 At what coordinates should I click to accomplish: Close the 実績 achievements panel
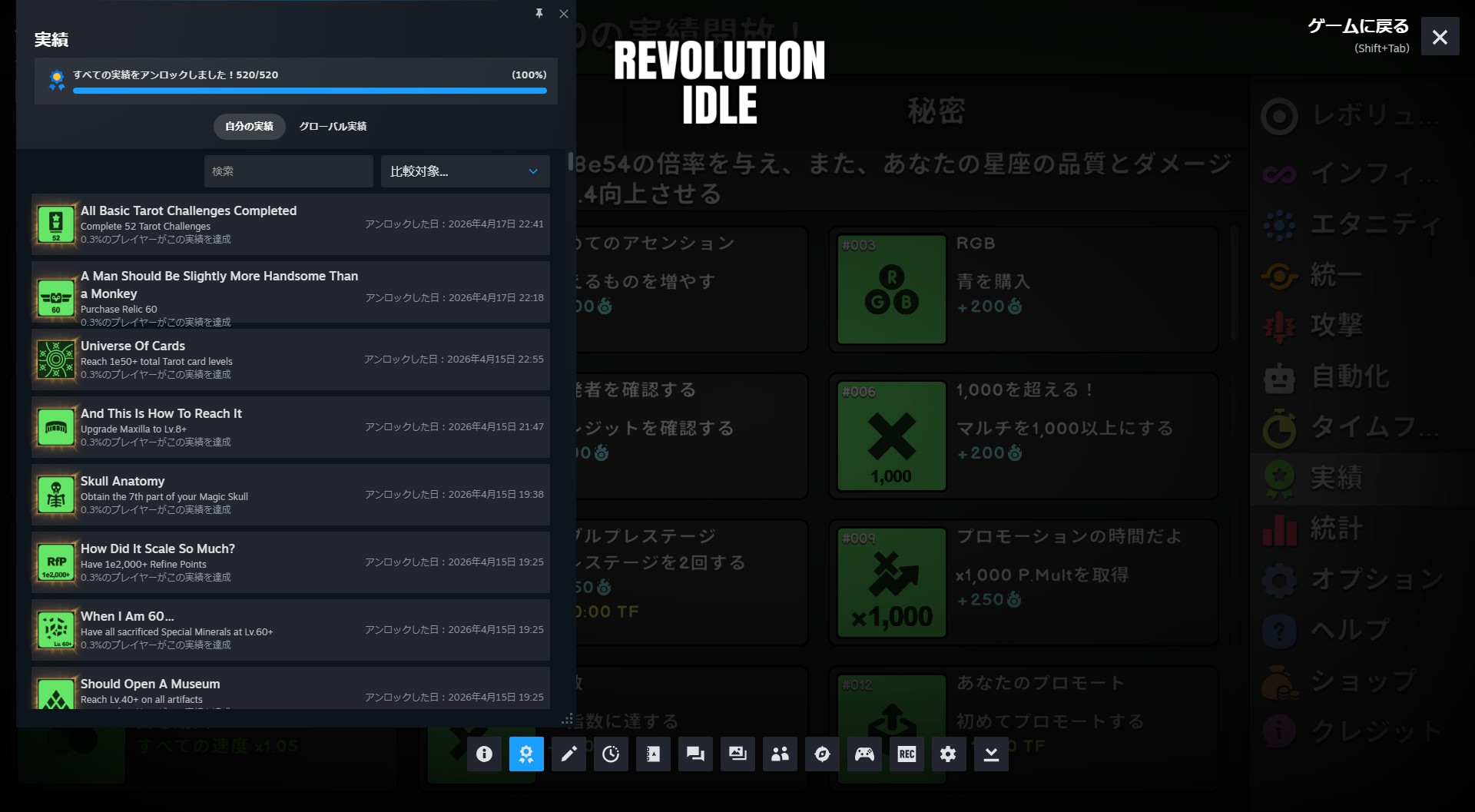pos(564,14)
